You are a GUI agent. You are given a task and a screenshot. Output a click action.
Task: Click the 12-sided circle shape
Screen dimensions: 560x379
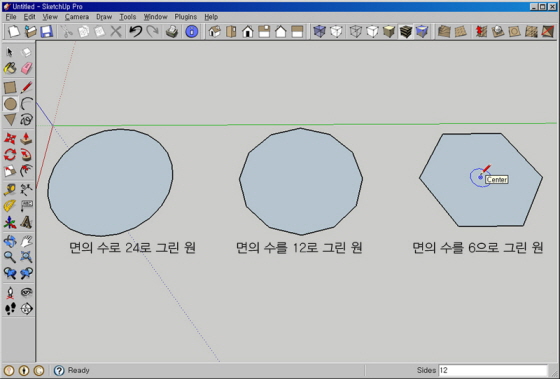click(x=301, y=181)
